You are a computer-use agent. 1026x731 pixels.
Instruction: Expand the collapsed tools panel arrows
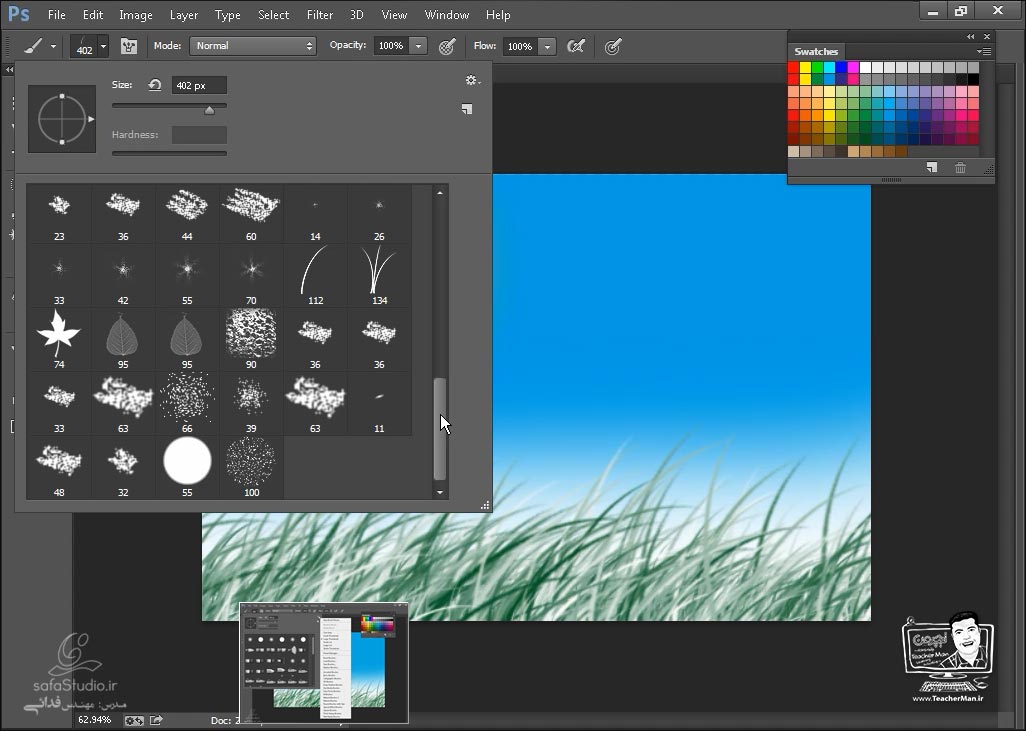pyautogui.click(x=9, y=69)
